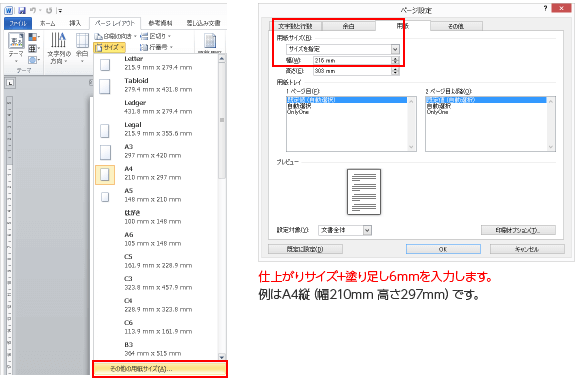
Task: Click the OK button in page setup
Action: click(443, 249)
